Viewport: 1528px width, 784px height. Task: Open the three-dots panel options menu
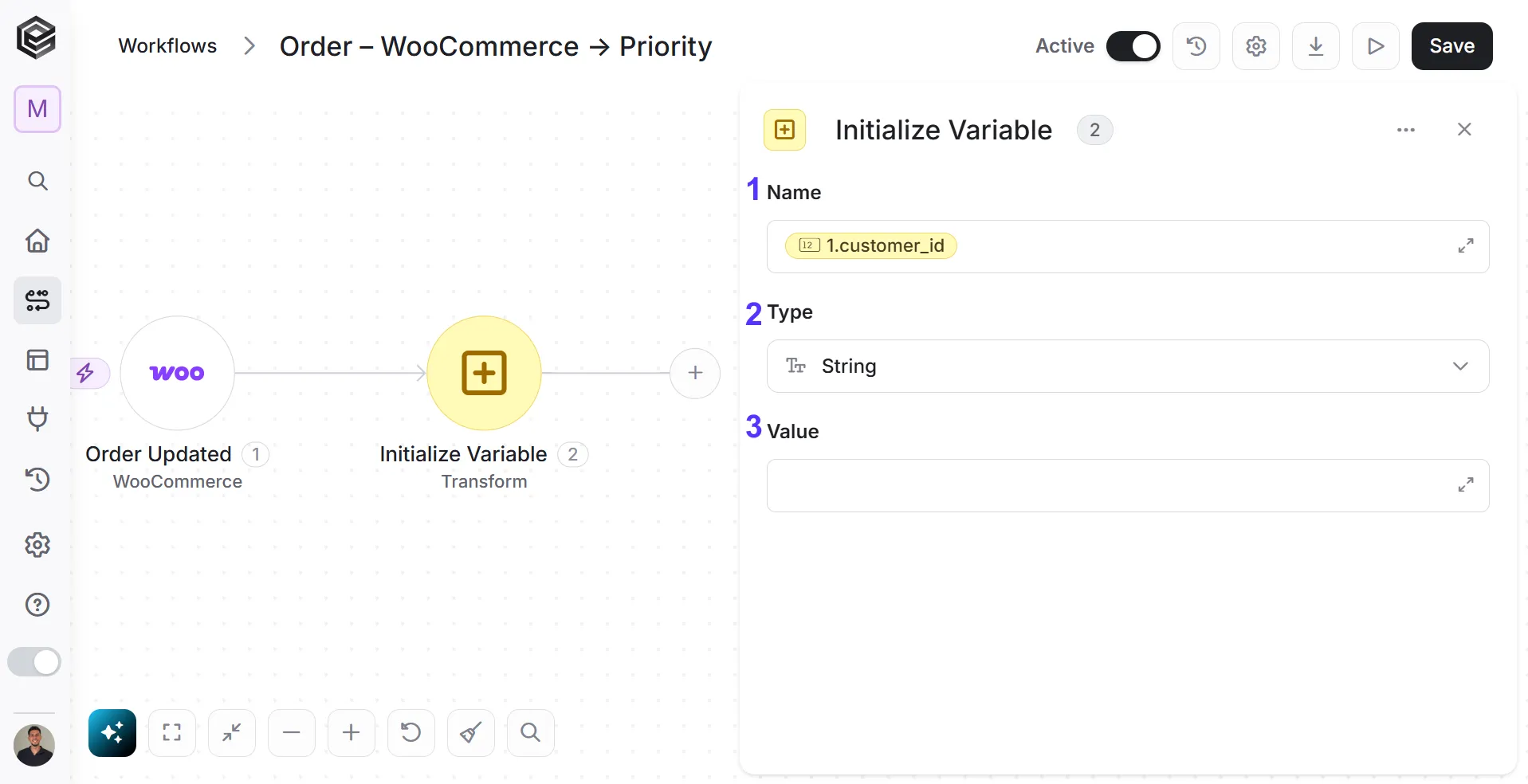pos(1406,130)
